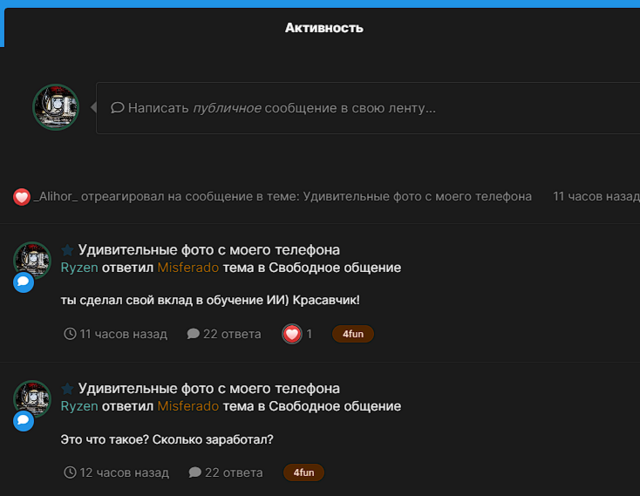Open Misferado's profile in the second post
640x496 pixels.
[188, 406]
